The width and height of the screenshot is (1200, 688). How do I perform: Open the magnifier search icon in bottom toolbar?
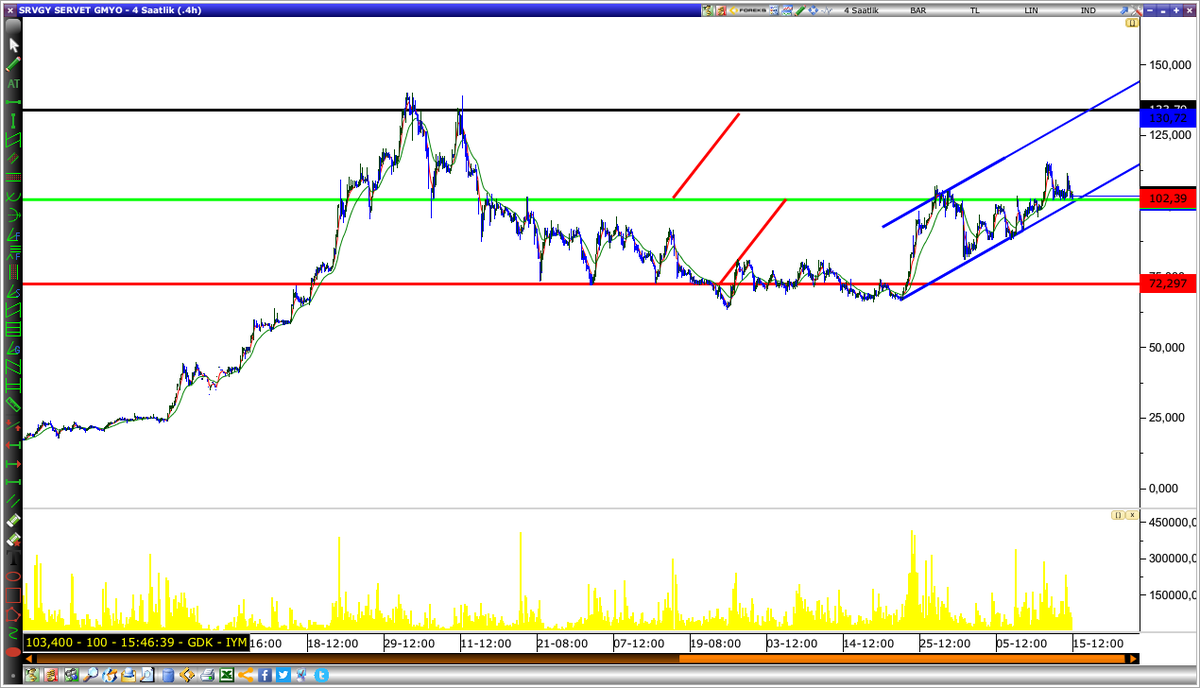(90, 675)
